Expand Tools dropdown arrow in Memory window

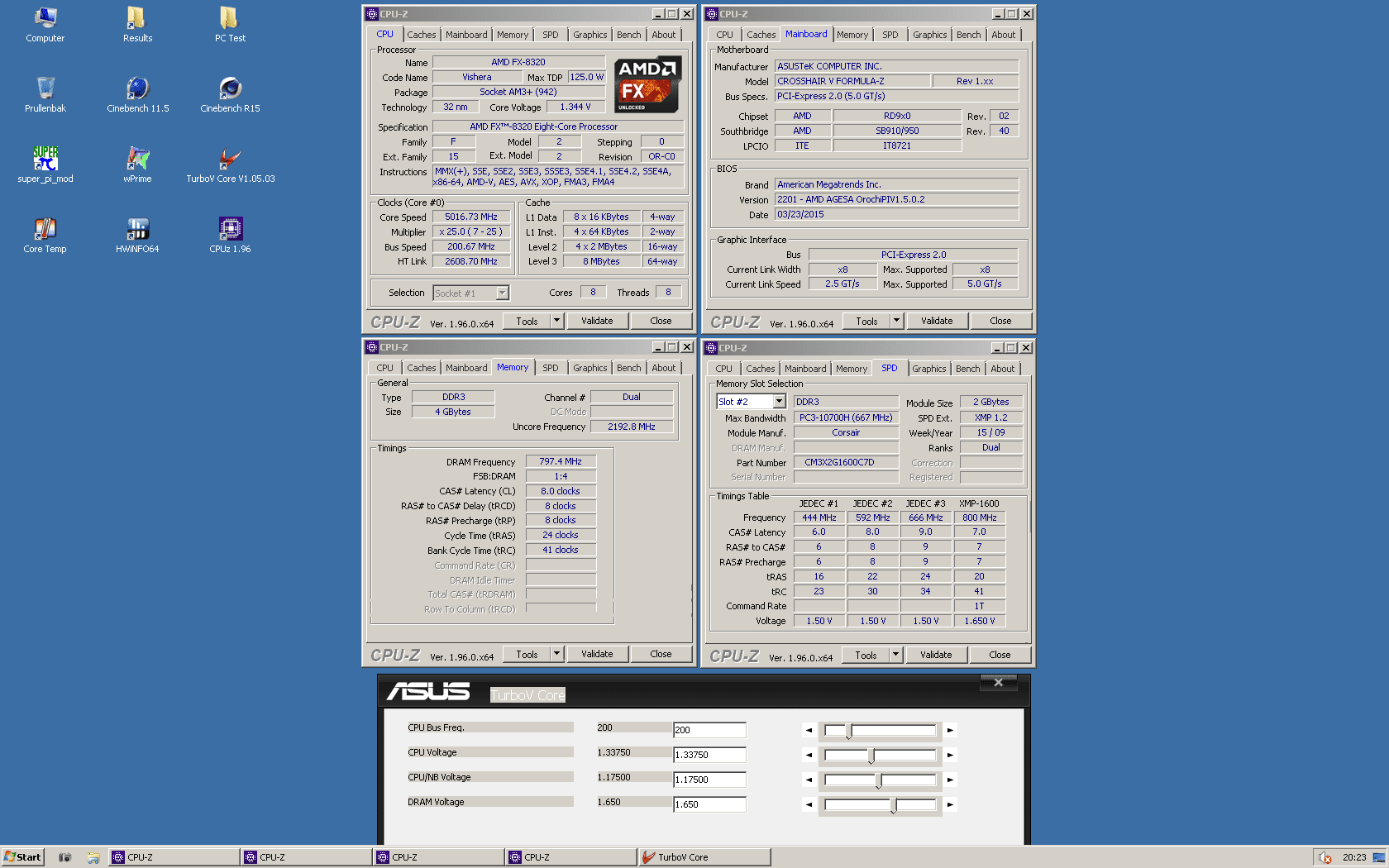556,654
